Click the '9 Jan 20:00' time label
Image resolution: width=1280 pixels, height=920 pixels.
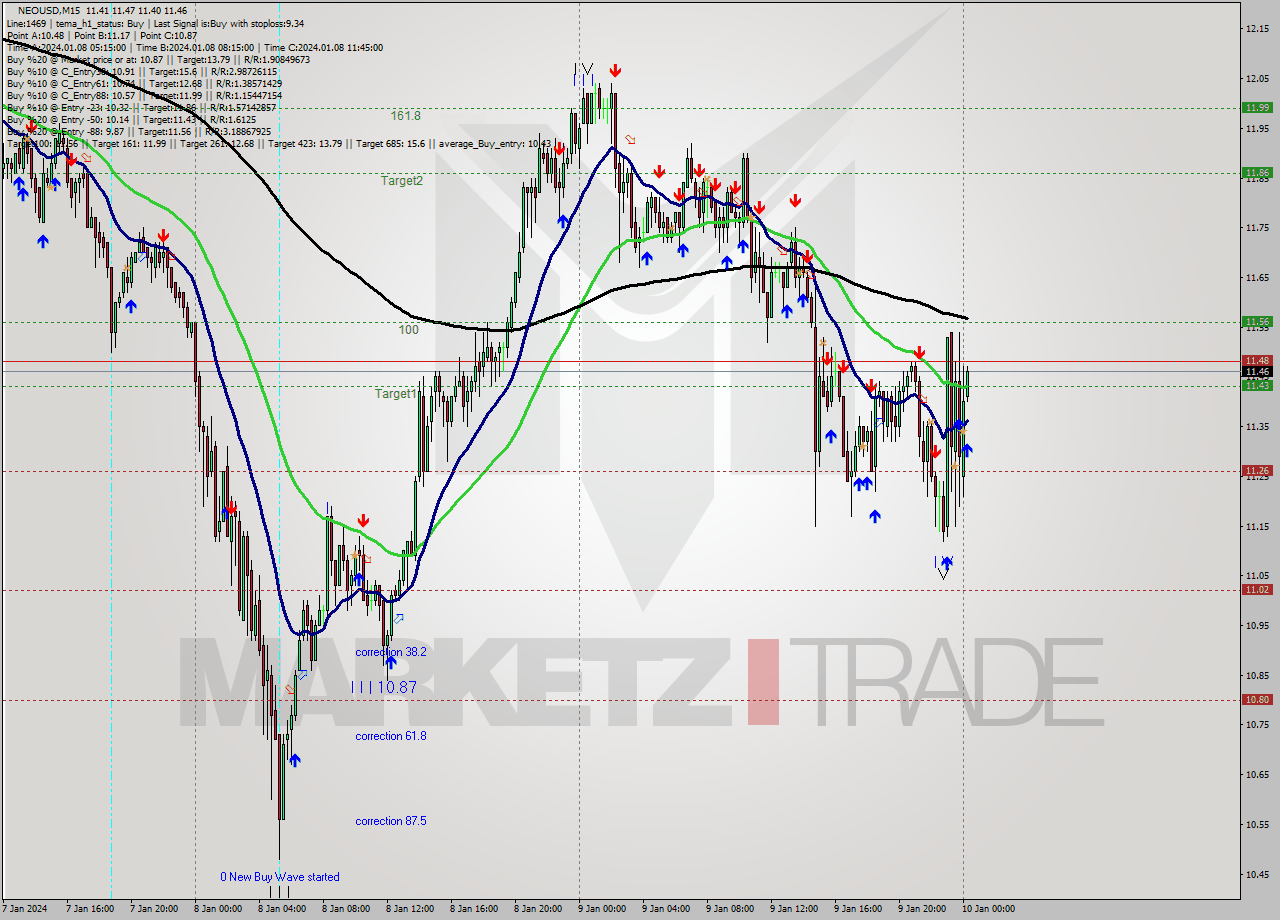921,909
